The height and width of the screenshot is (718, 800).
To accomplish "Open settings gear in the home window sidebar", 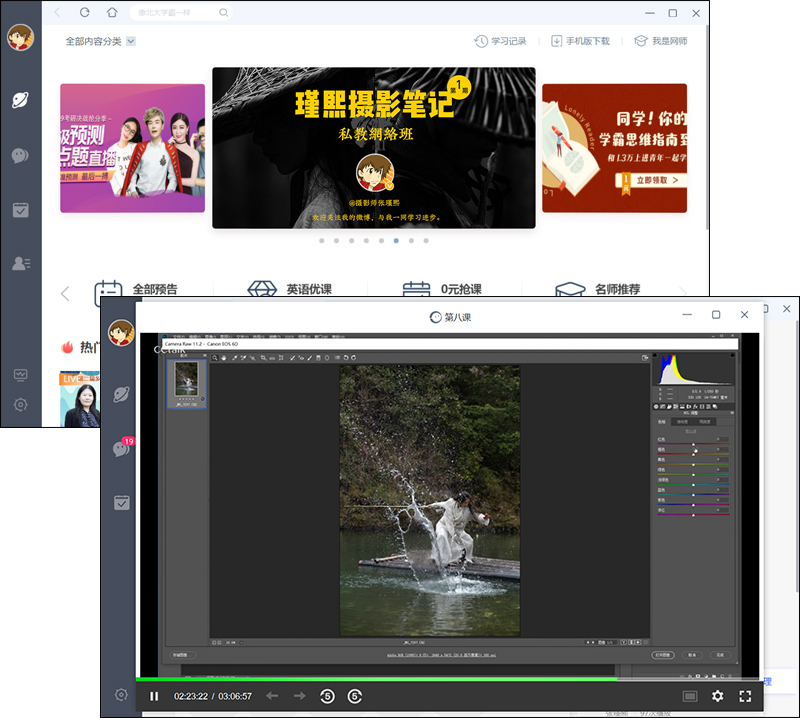I will tap(20, 405).
